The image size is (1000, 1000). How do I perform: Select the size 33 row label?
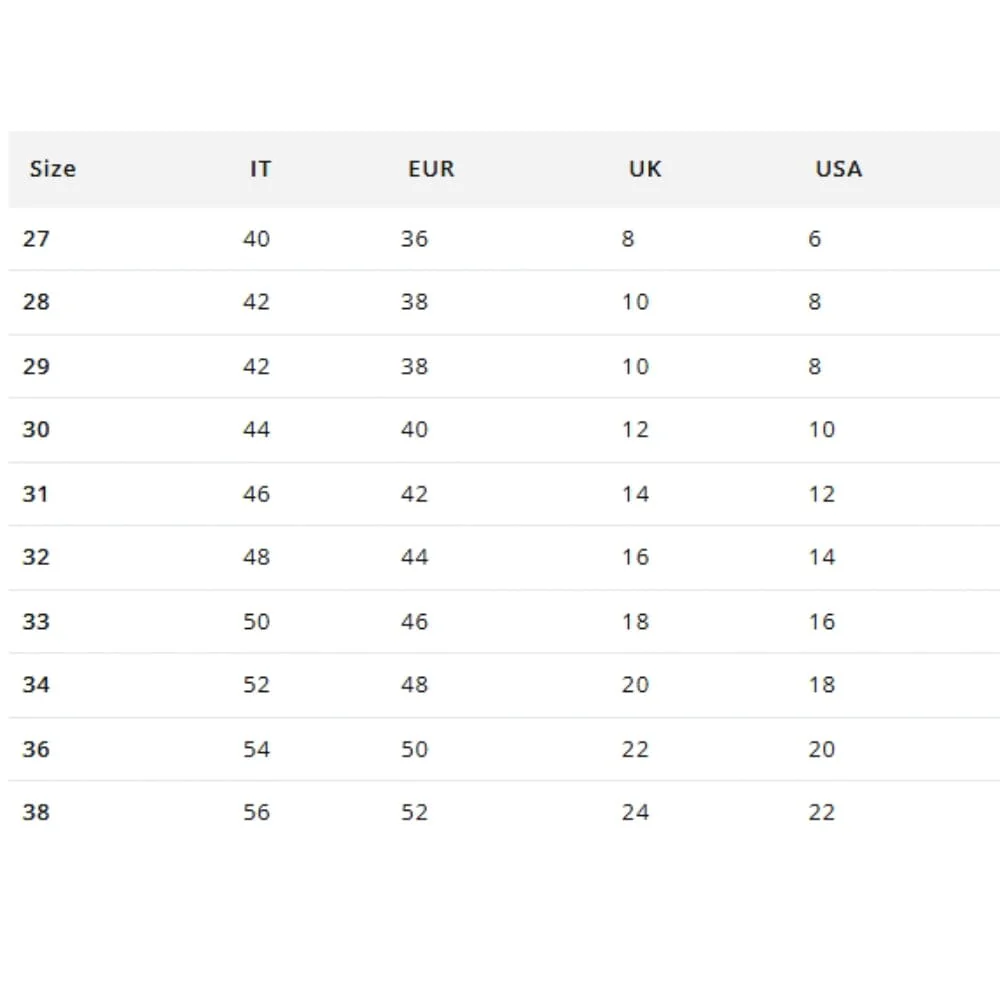tap(36, 621)
